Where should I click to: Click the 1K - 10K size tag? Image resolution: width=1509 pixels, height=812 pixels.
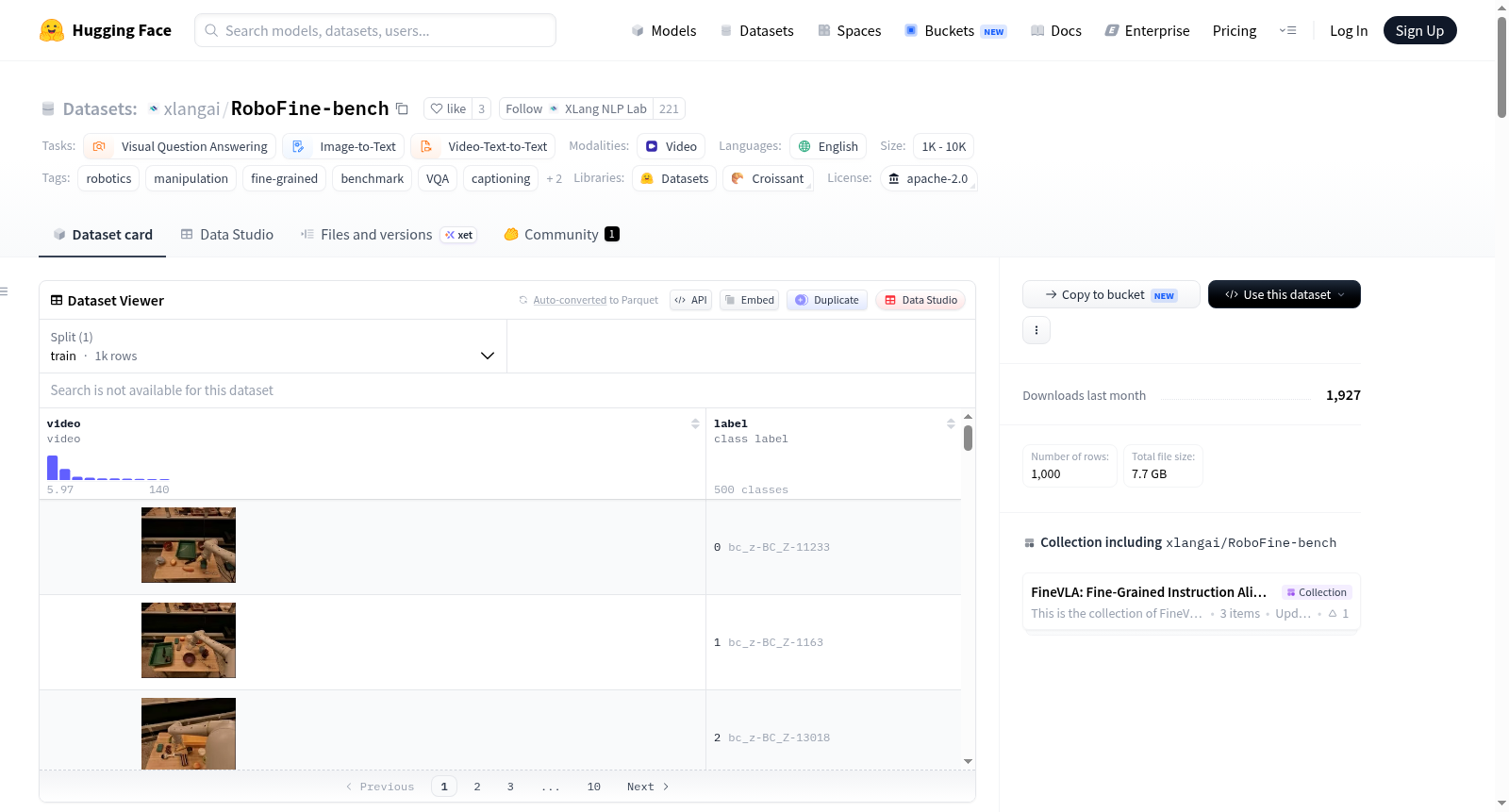pyautogui.click(x=944, y=146)
